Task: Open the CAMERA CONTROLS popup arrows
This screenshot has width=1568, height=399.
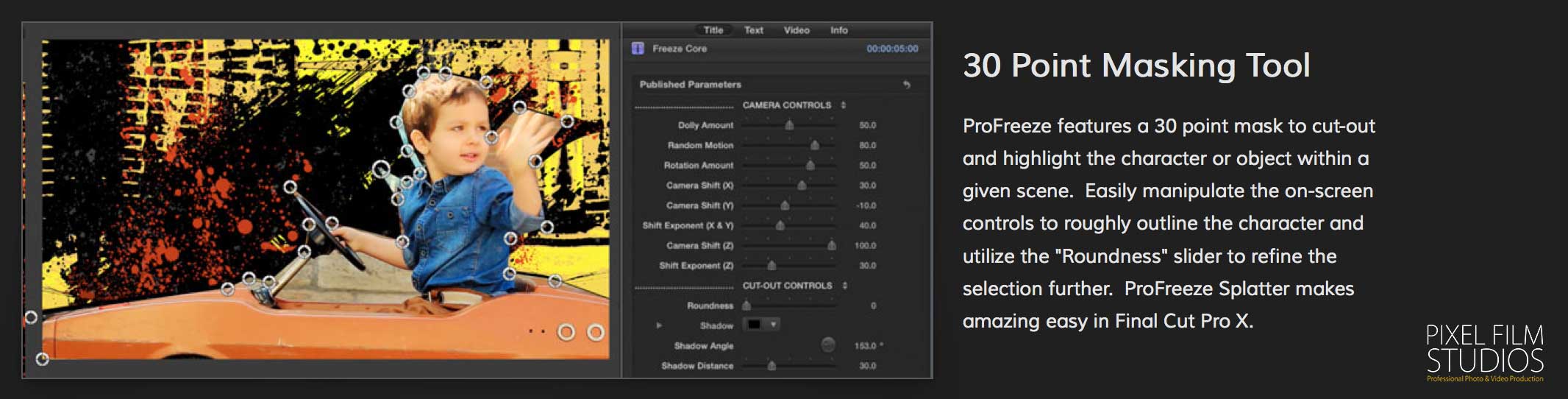Action: (844, 105)
